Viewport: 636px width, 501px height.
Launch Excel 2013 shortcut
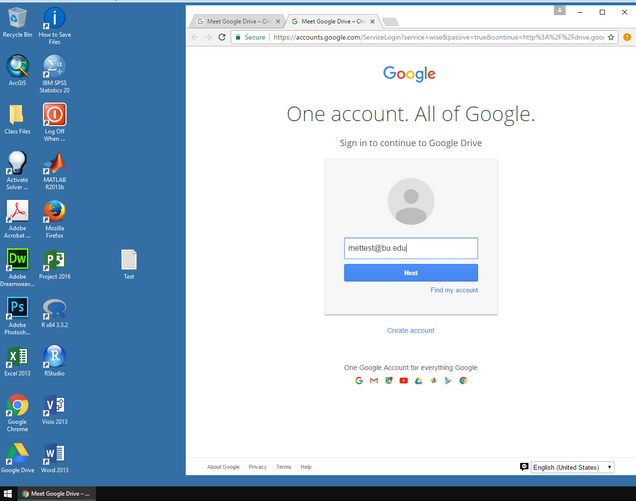coord(17,361)
